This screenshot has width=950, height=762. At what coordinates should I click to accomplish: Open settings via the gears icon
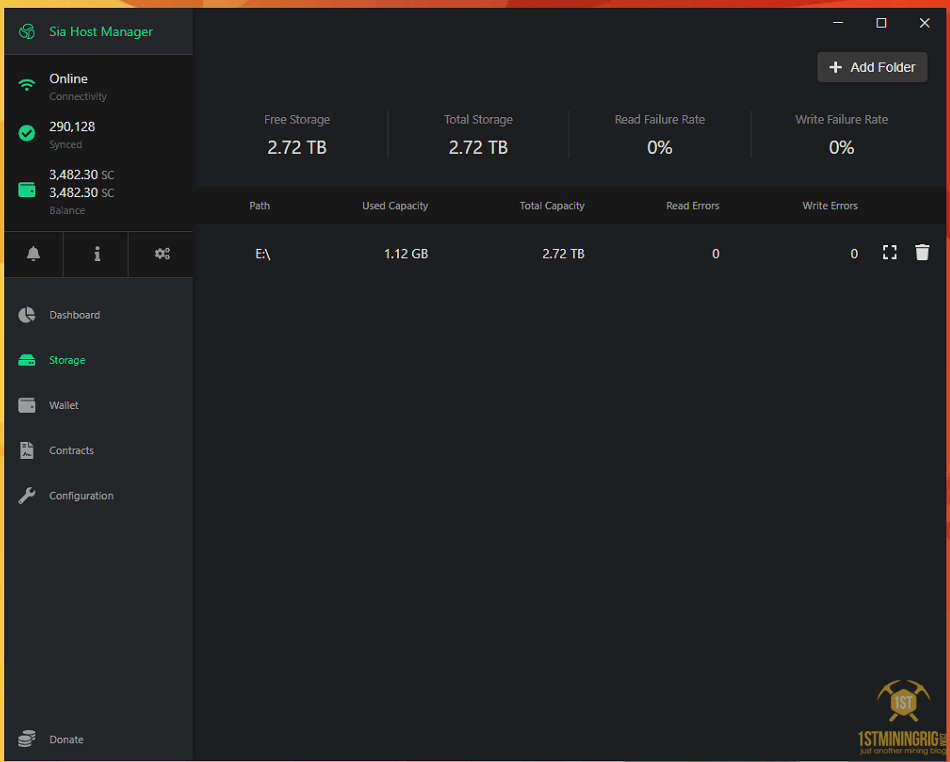[x=162, y=254]
